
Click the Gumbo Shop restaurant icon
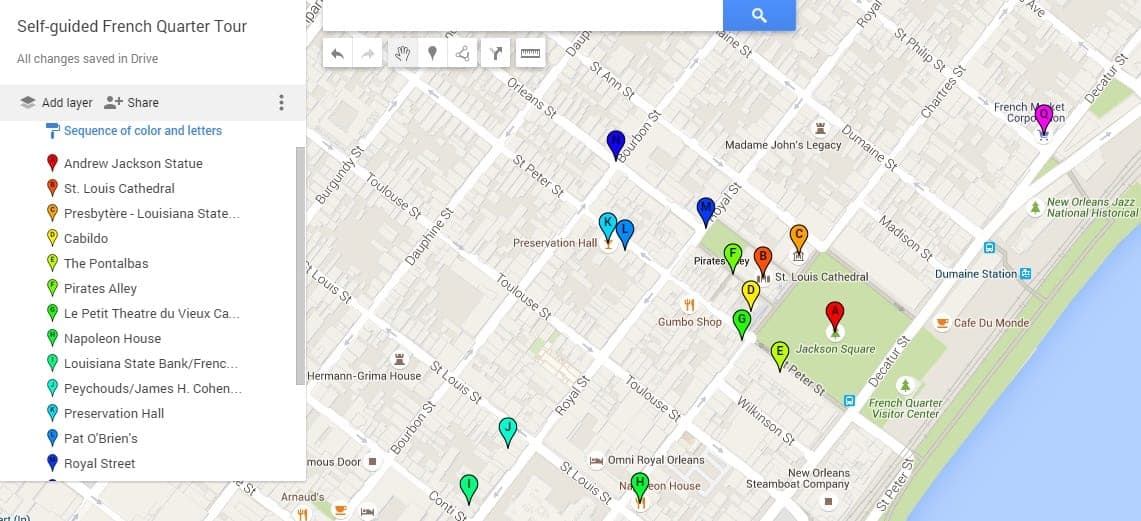tap(689, 306)
